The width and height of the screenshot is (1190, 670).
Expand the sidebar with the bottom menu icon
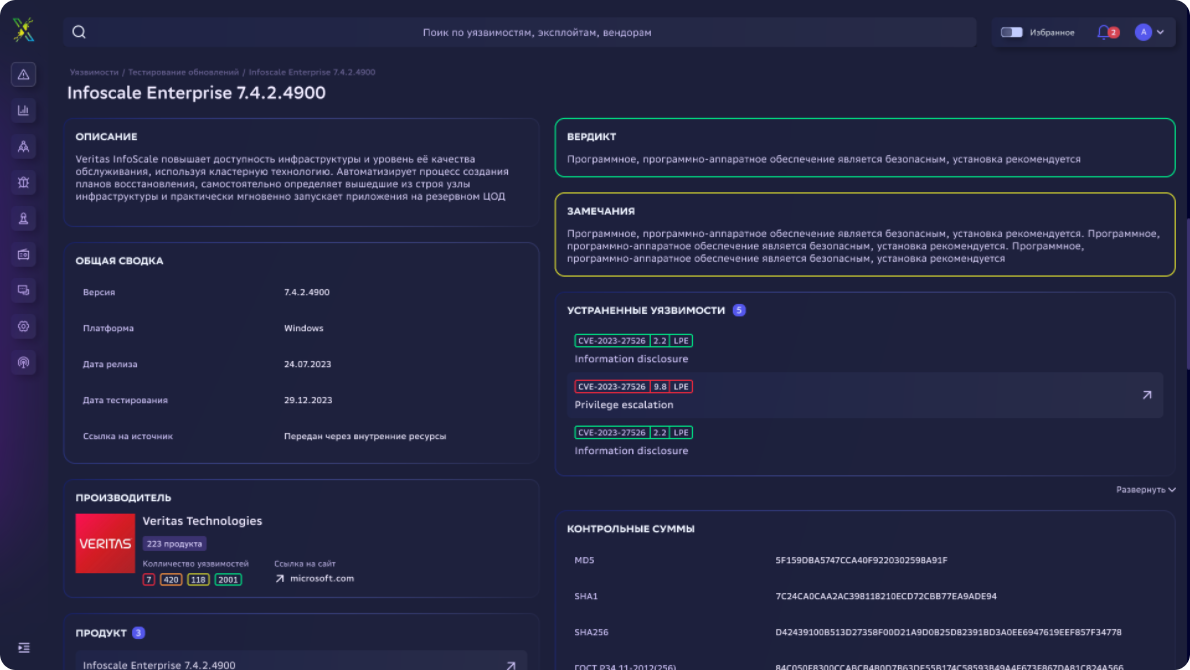tap(24, 648)
